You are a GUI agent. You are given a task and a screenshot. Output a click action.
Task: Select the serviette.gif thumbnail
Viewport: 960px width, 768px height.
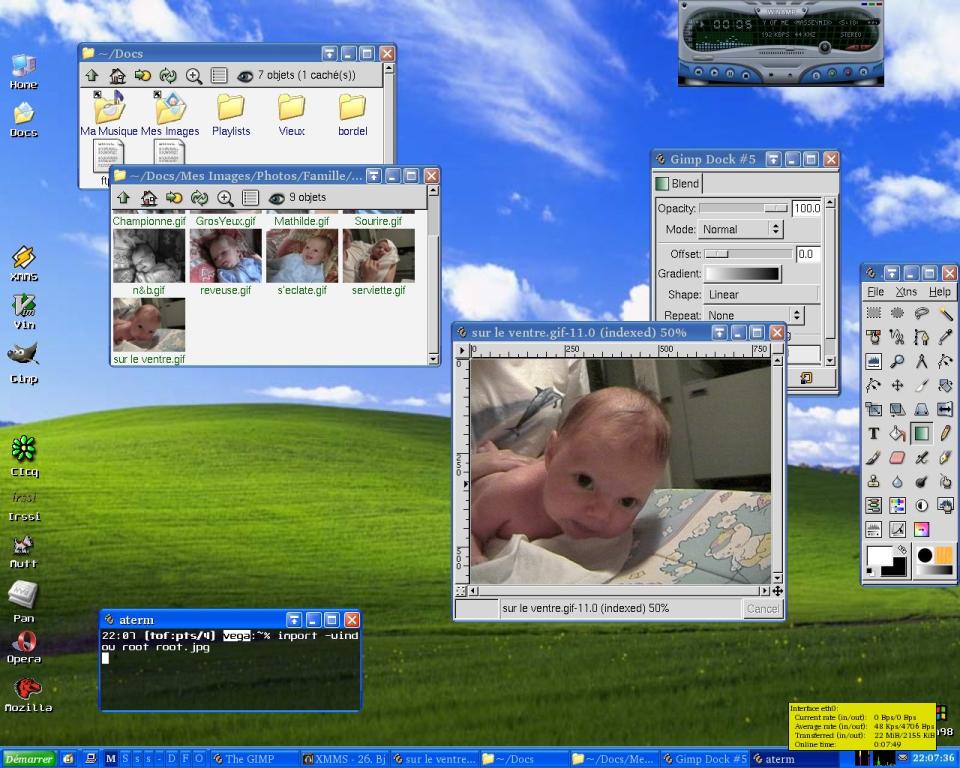tap(378, 257)
